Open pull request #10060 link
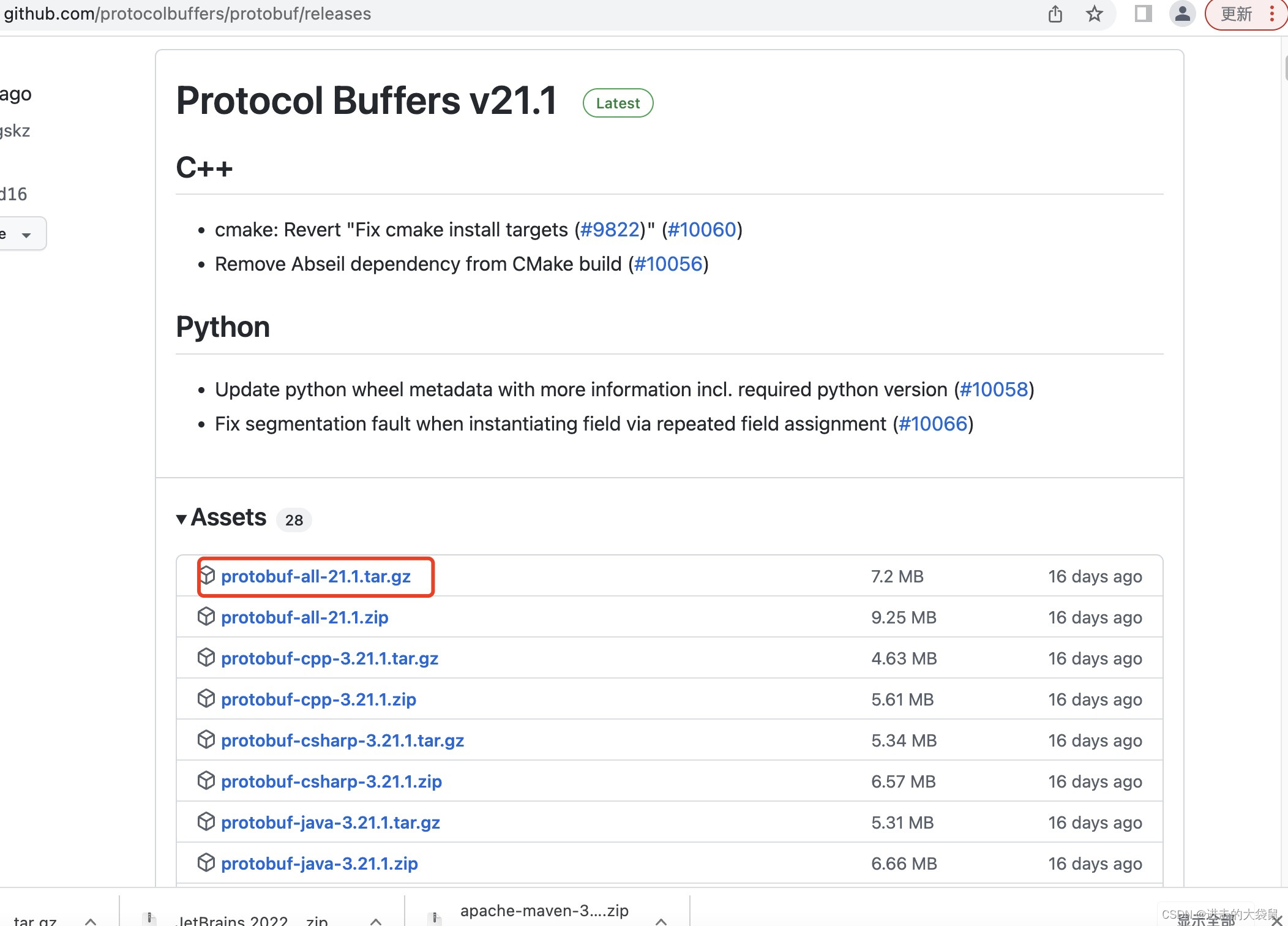Viewport: 1288px width, 926px height. click(702, 230)
